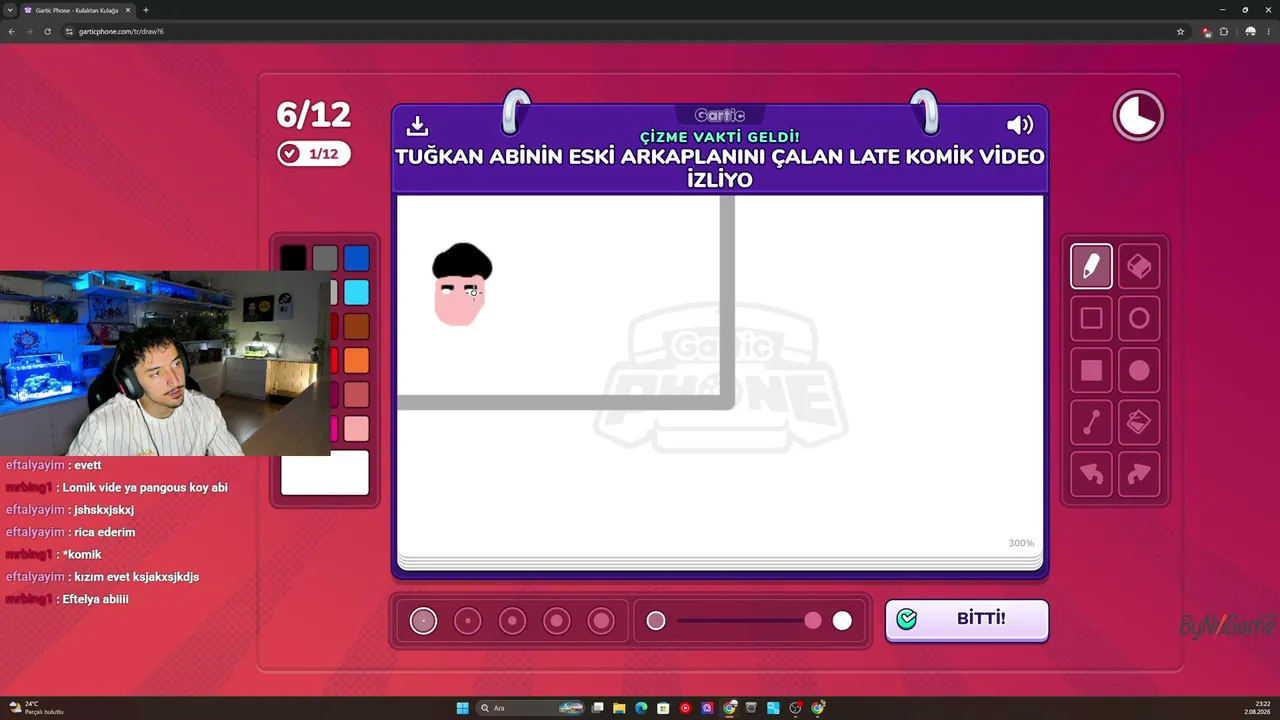Bookmark this page with the star icon
Screen dimensions: 1280x720
click(x=1180, y=31)
